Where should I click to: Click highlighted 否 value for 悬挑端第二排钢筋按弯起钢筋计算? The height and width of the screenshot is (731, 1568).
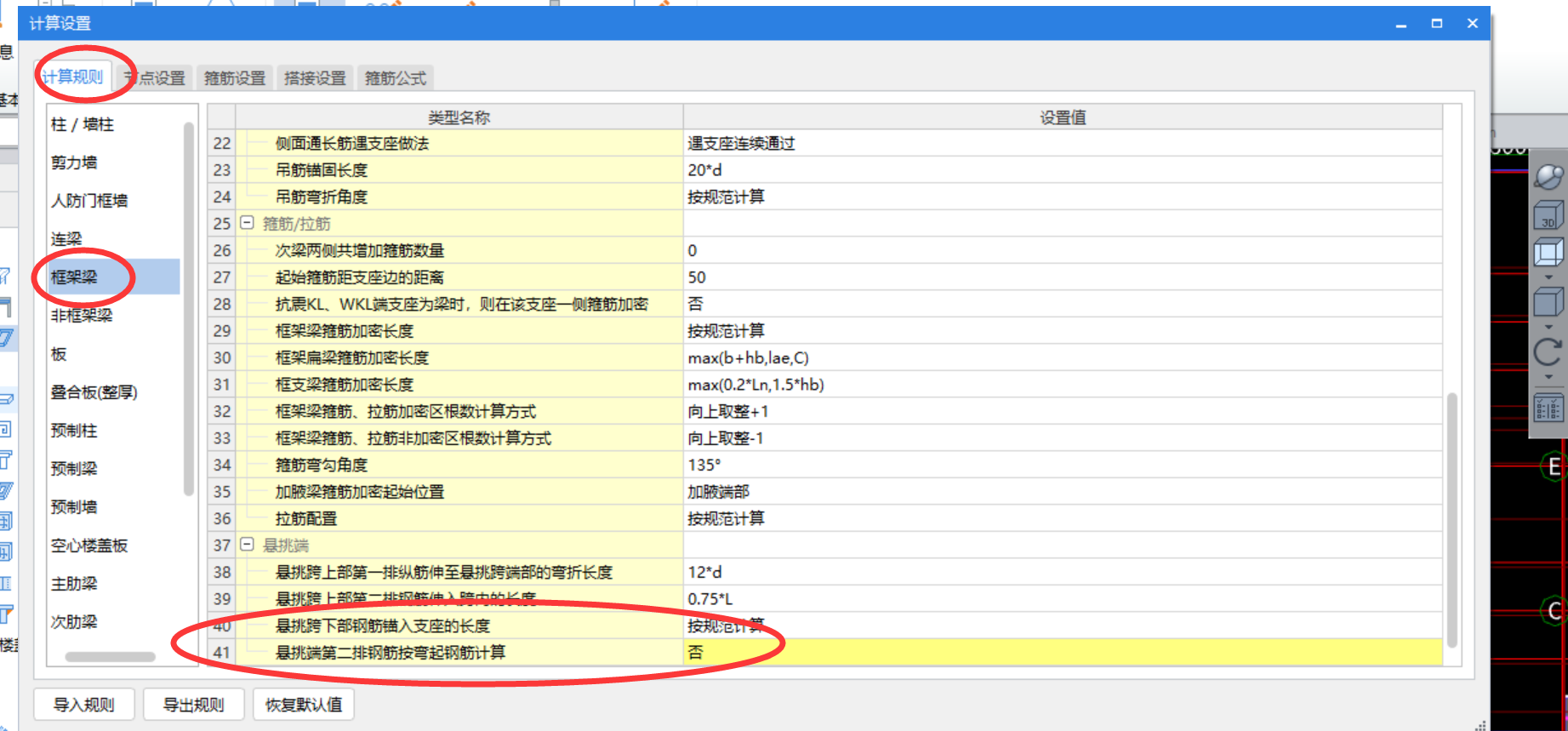click(x=1063, y=653)
